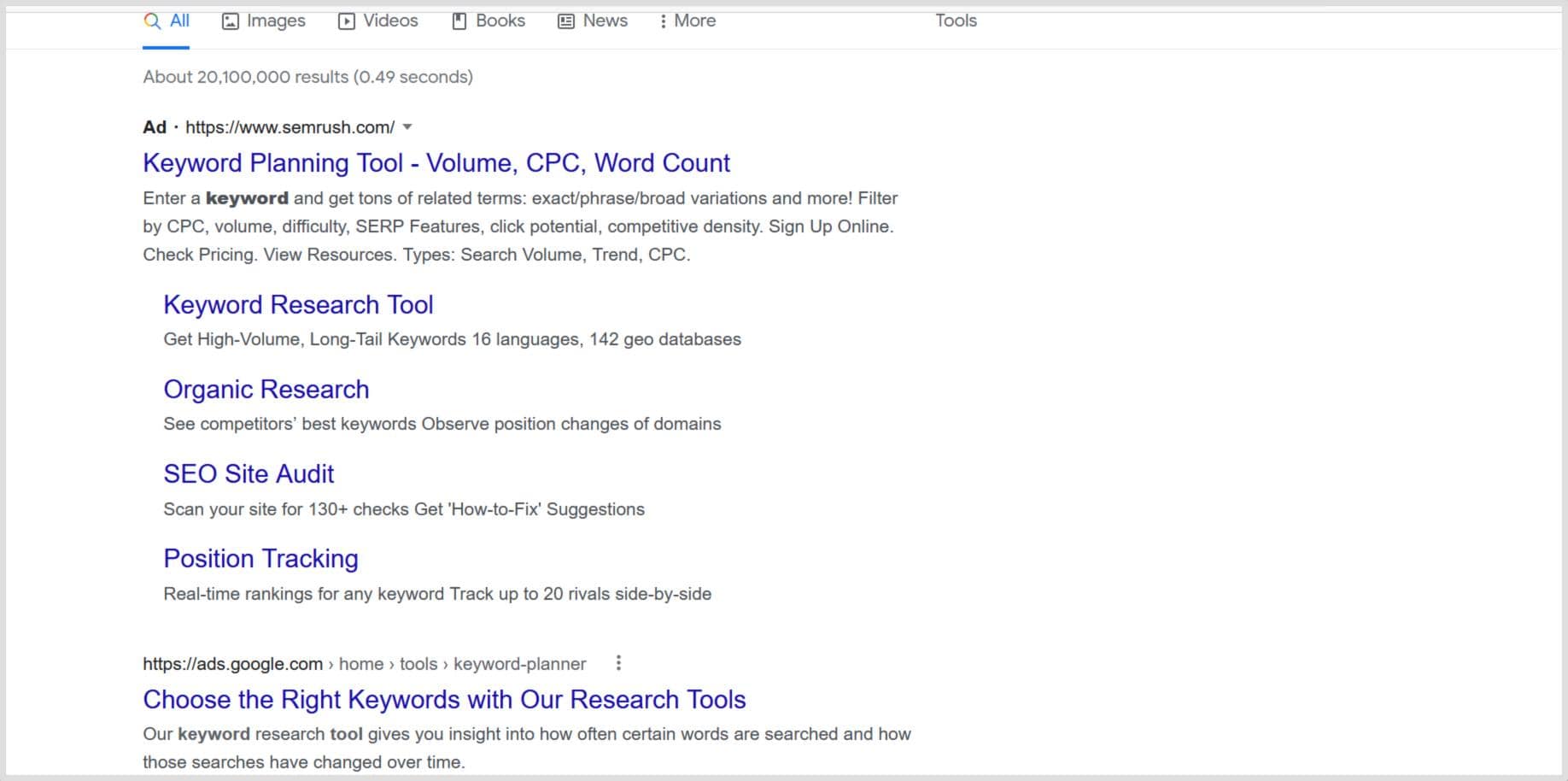Click the search magnifier icon beside All
Image resolution: width=1568 pixels, height=781 pixels.
[152, 21]
